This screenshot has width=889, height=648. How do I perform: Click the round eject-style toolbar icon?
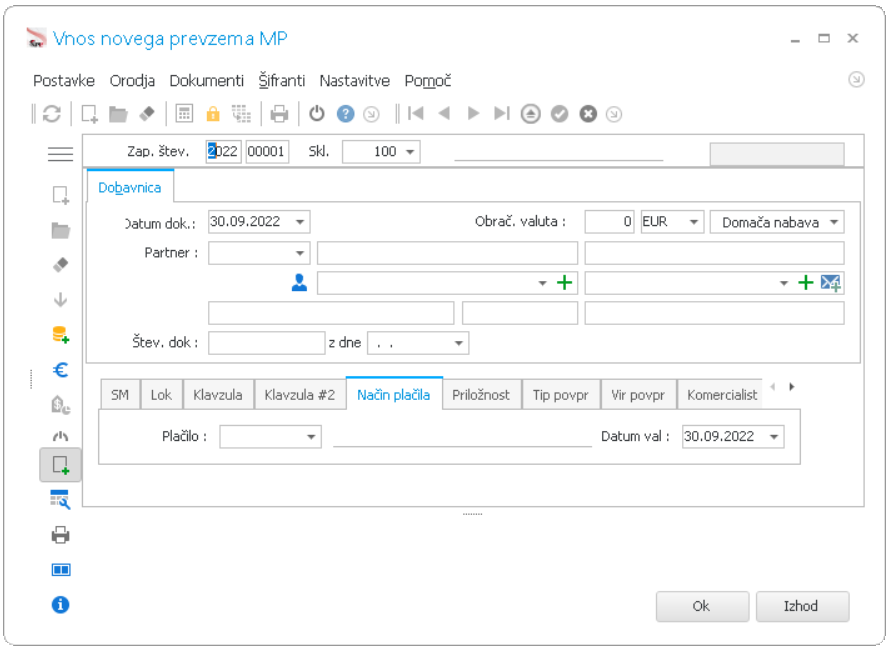pyautogui.click(x=531, y=114)
